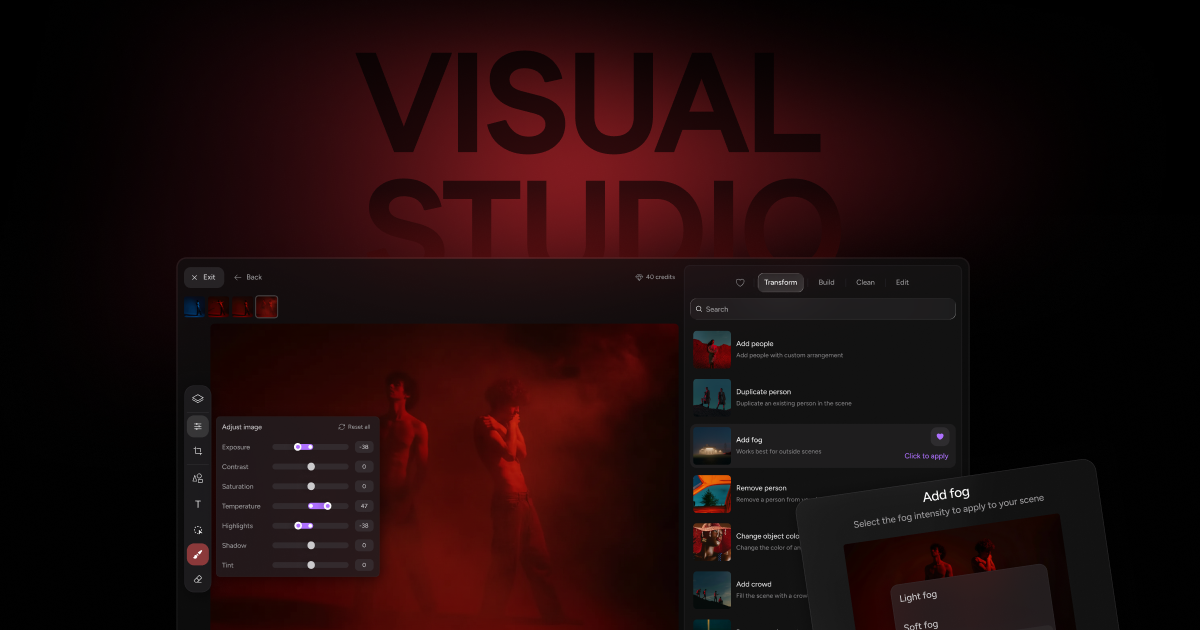The image size is (1200, 630).
Task: Click the Tint value box
Action: click(364, 565)
